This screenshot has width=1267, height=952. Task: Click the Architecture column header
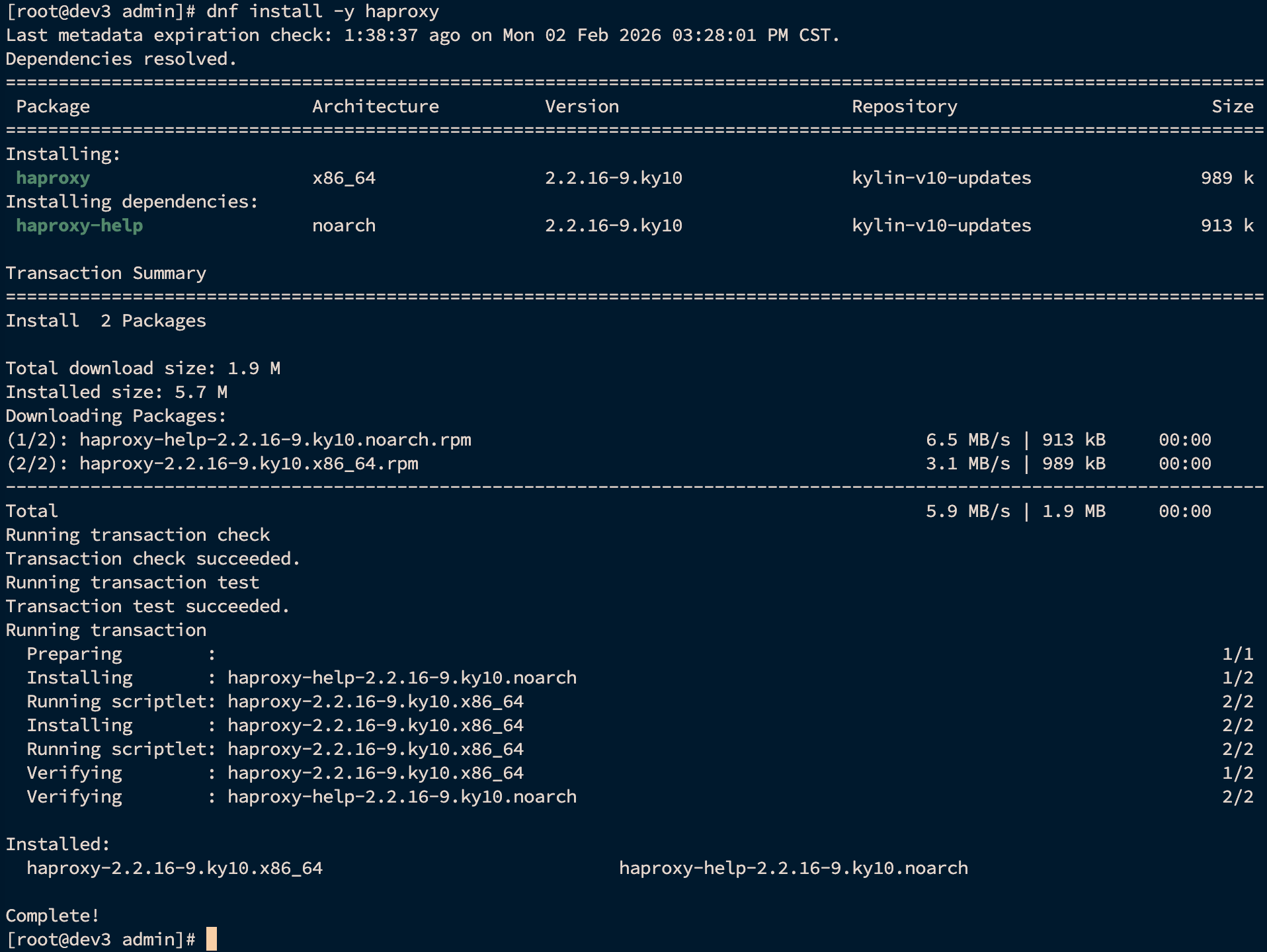(375, 106)
